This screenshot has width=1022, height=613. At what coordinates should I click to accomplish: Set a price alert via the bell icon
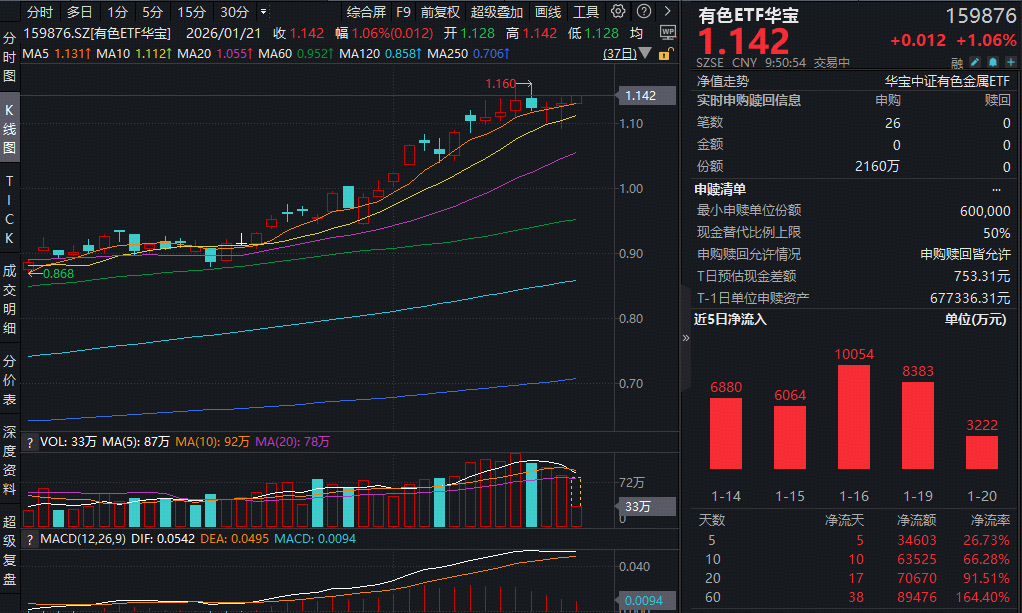pyautogui.click(x=993, y=62)
